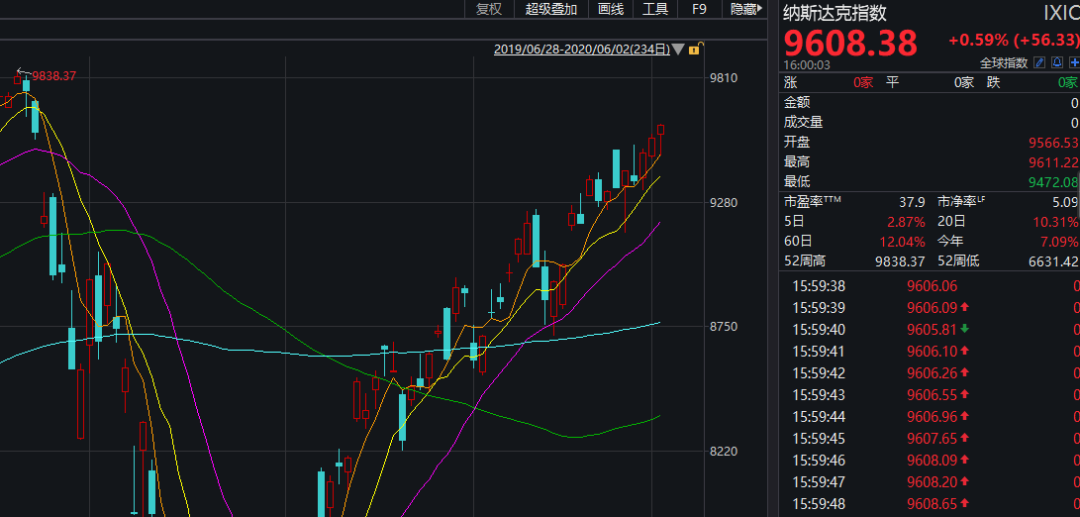Expand the 隐藏 panel arrow
1080x517 pixels.
[x=746, y=9]
